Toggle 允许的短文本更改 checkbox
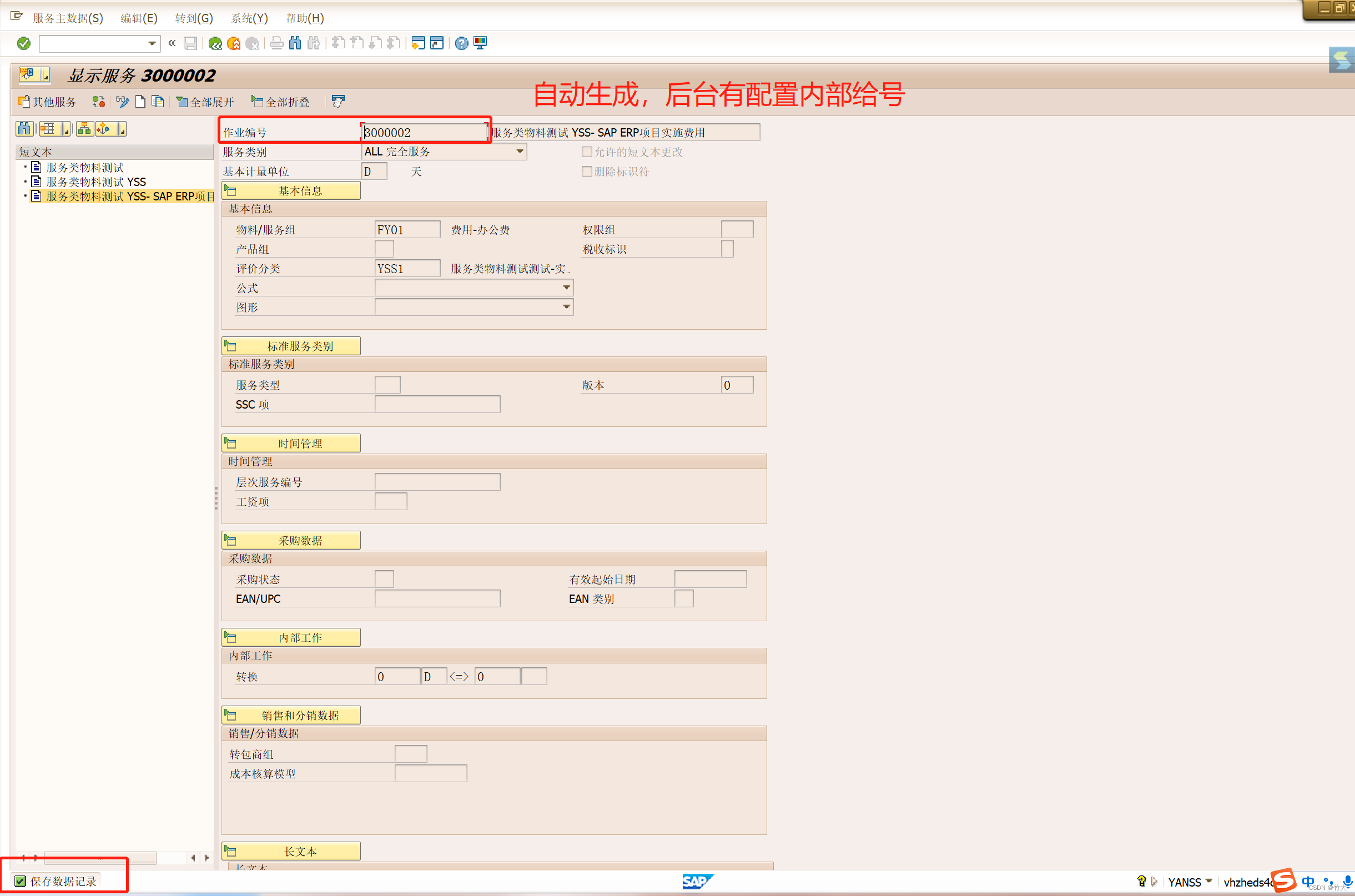 (587, 152)
